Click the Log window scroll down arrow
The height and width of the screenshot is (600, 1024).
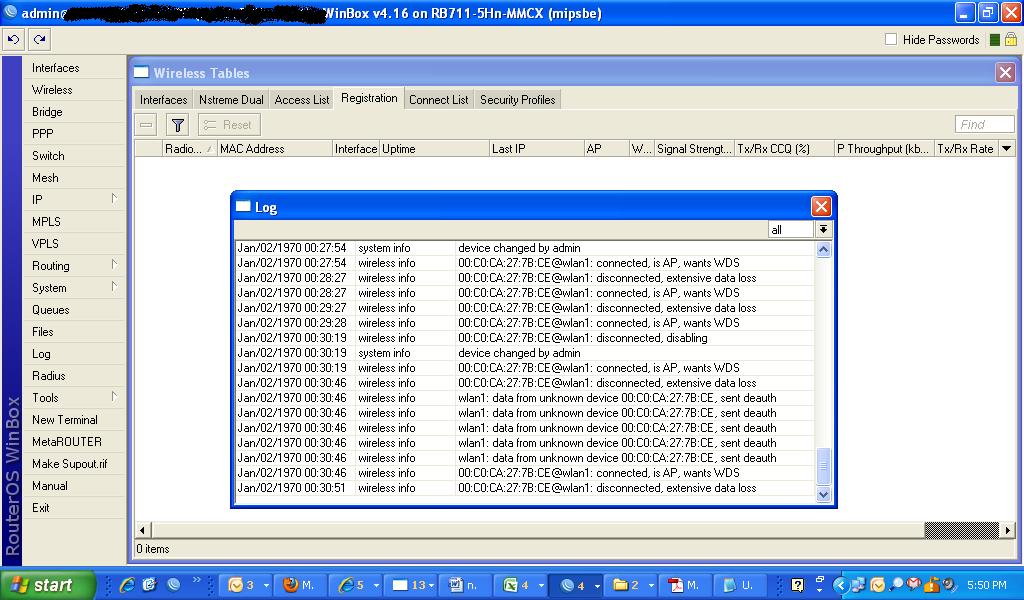823,494
